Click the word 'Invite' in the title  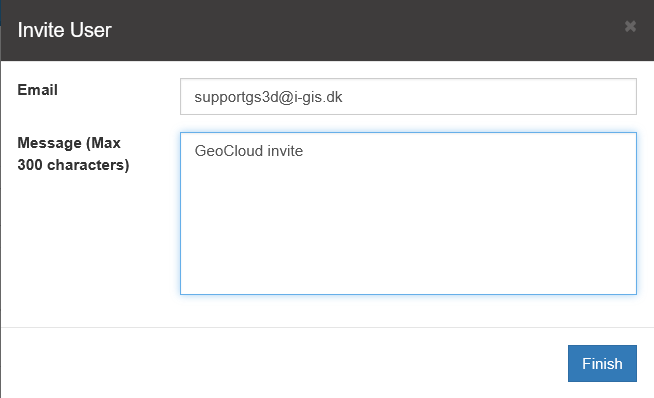click(41, 30)
